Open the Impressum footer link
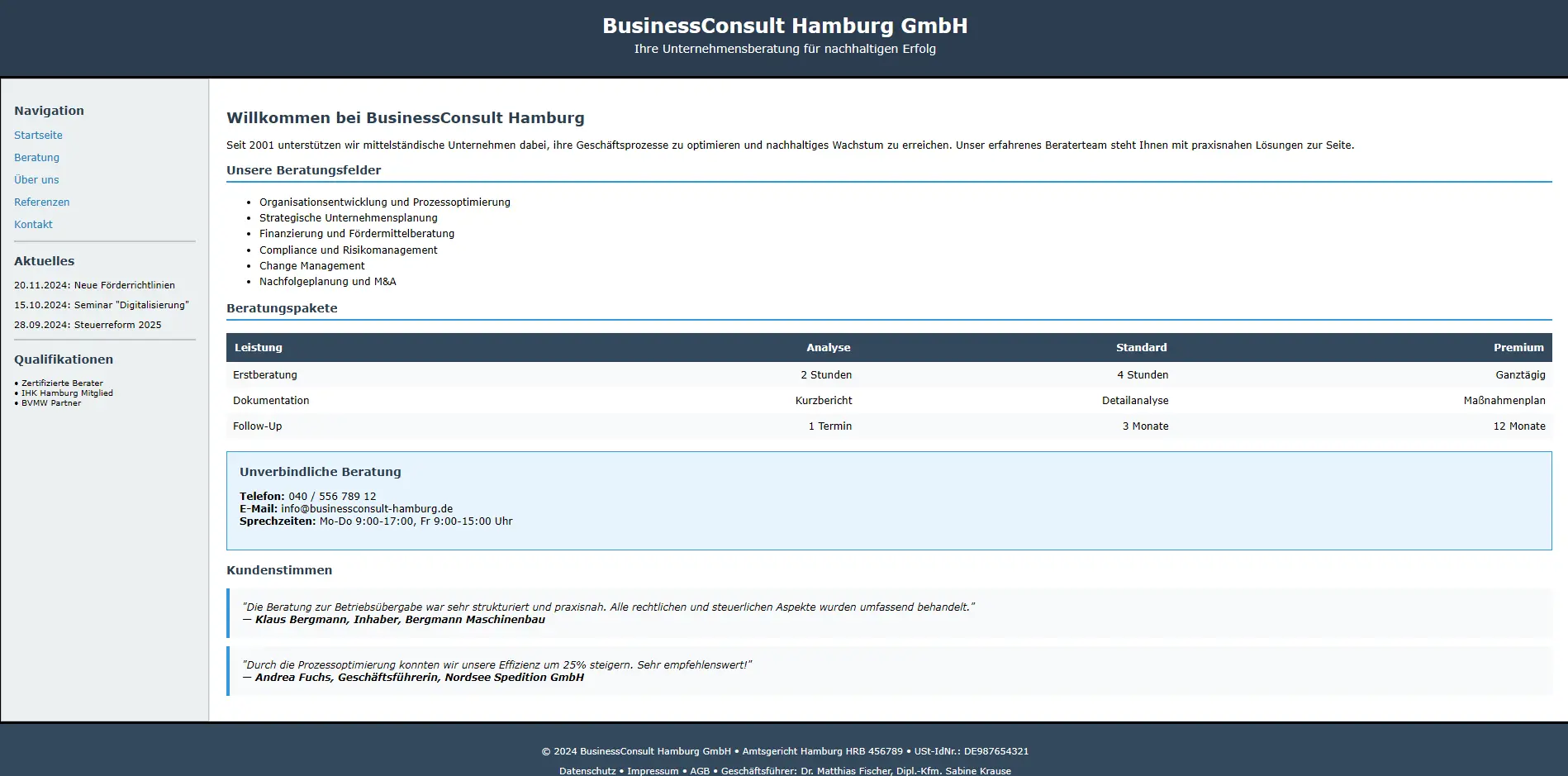 coord(652,771)
